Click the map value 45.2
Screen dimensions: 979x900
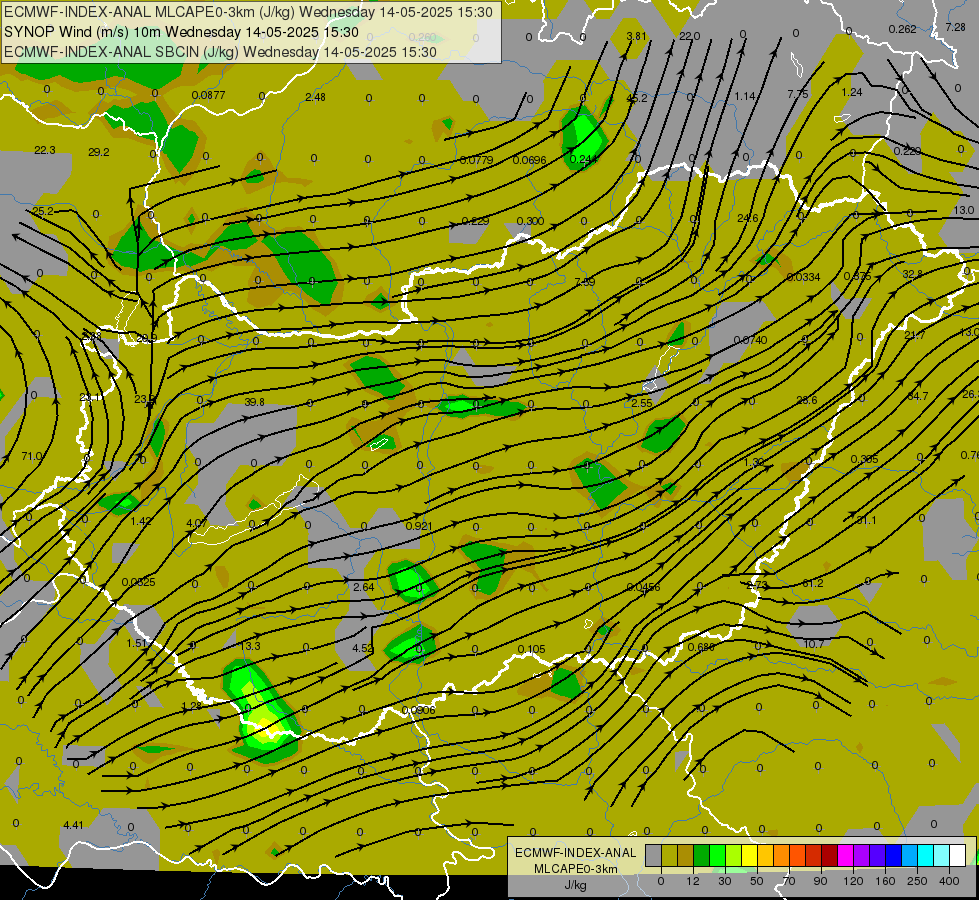(x=637, y=98)
